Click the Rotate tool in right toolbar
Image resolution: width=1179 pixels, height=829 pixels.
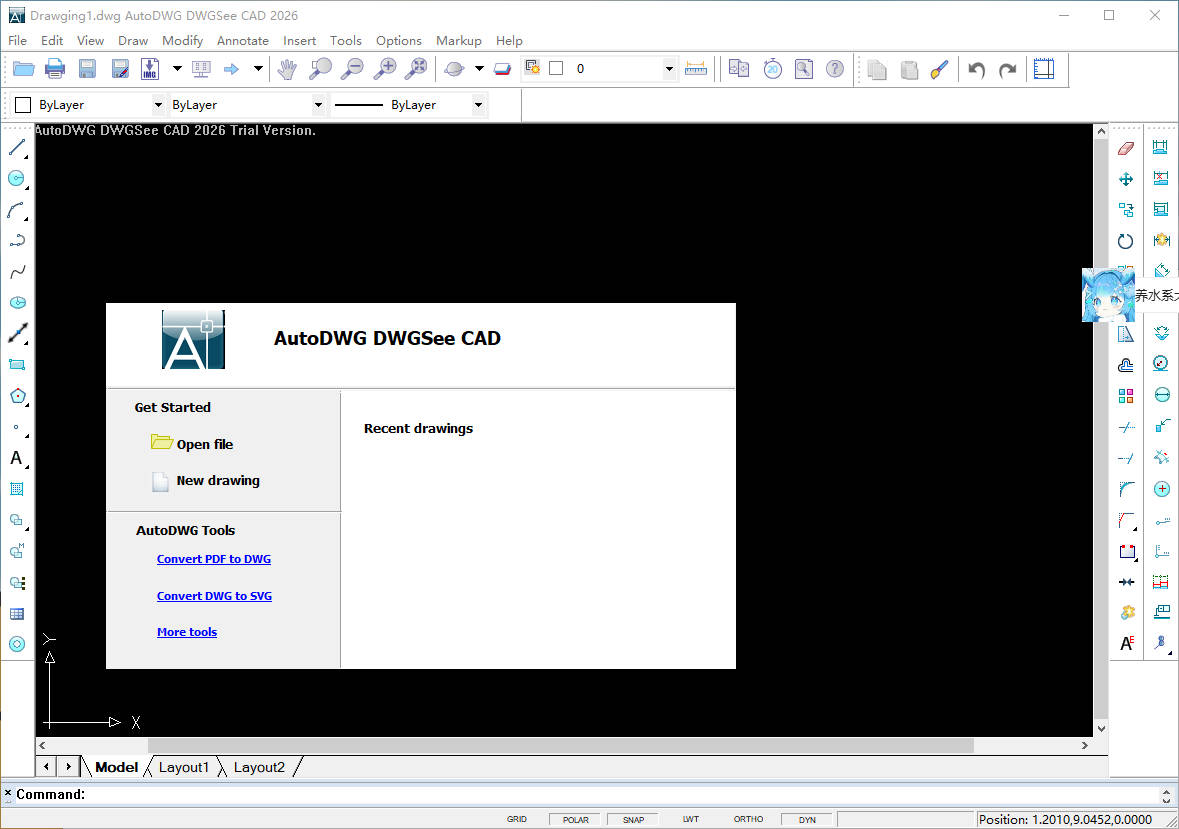(1126, 241)
